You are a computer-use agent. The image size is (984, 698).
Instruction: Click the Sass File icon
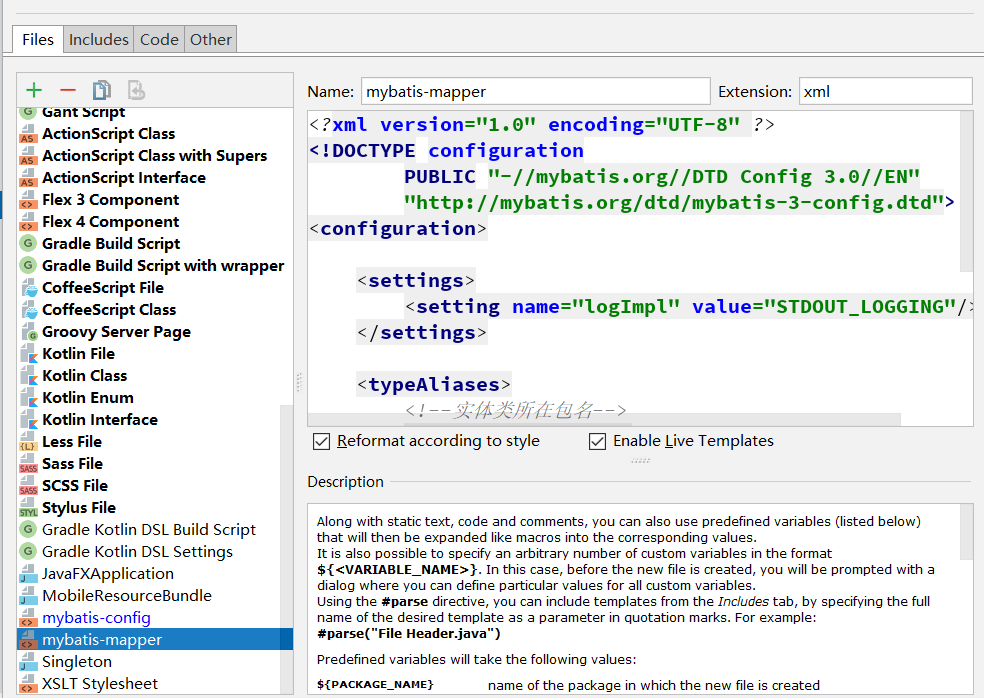tap(28, 464)
